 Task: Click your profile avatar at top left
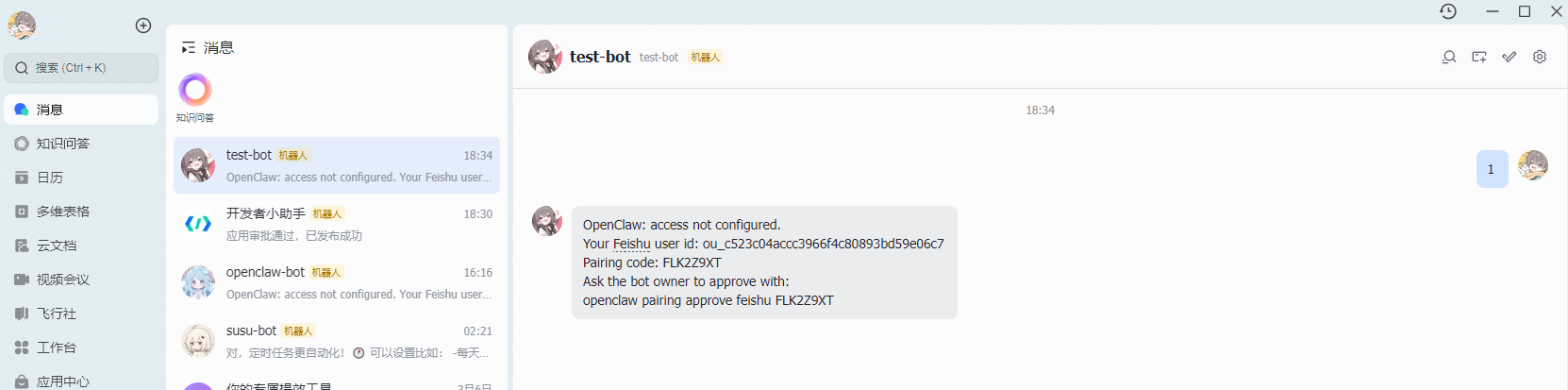point(22,25)
